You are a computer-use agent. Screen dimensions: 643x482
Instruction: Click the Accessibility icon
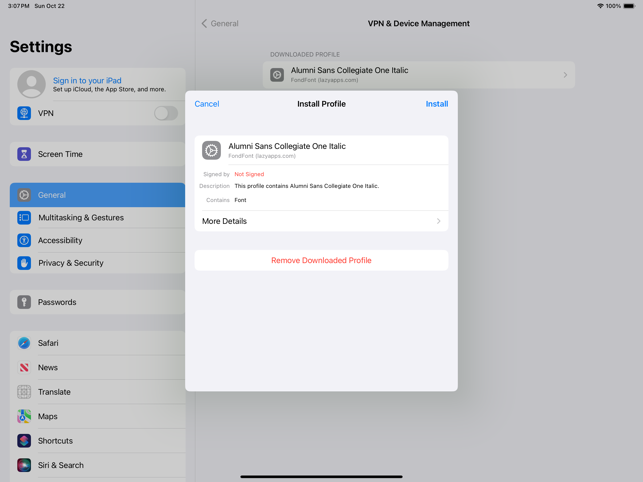pyautogui.click(x=24, y=240)
